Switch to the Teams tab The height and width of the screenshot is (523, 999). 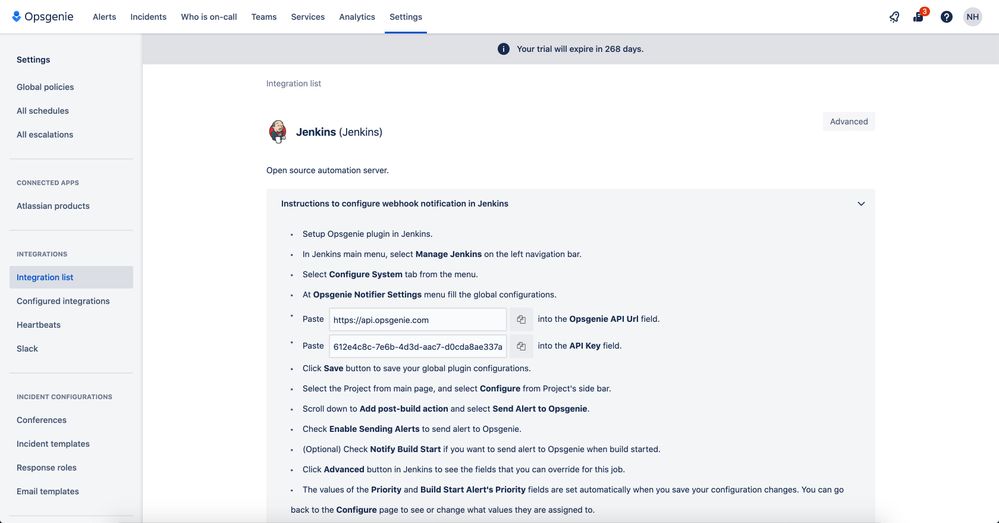click(264, 17)
